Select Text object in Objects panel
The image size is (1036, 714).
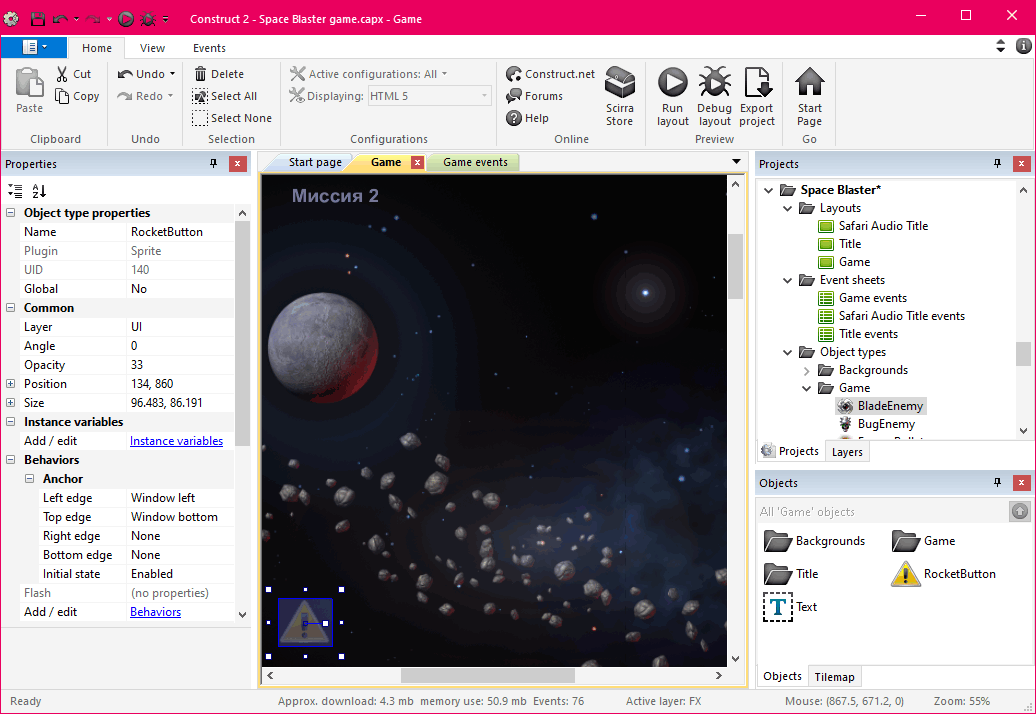pyautogui.click(x=790, y=606)
